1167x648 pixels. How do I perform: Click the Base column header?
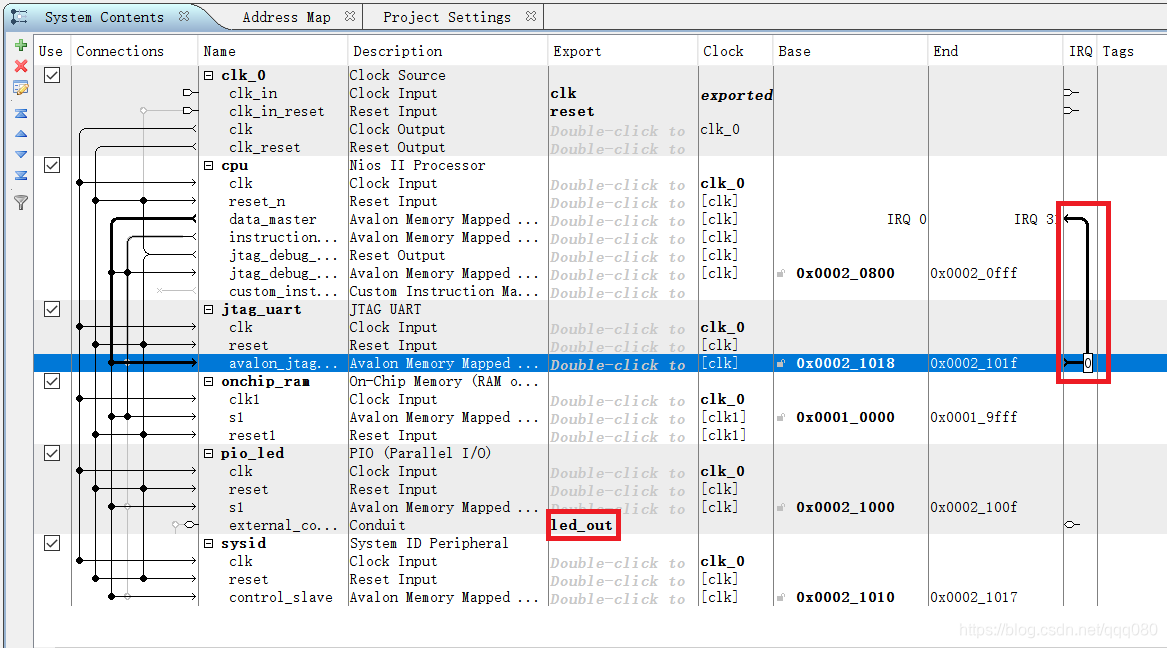pyautogui.click(x=851, y=51)
